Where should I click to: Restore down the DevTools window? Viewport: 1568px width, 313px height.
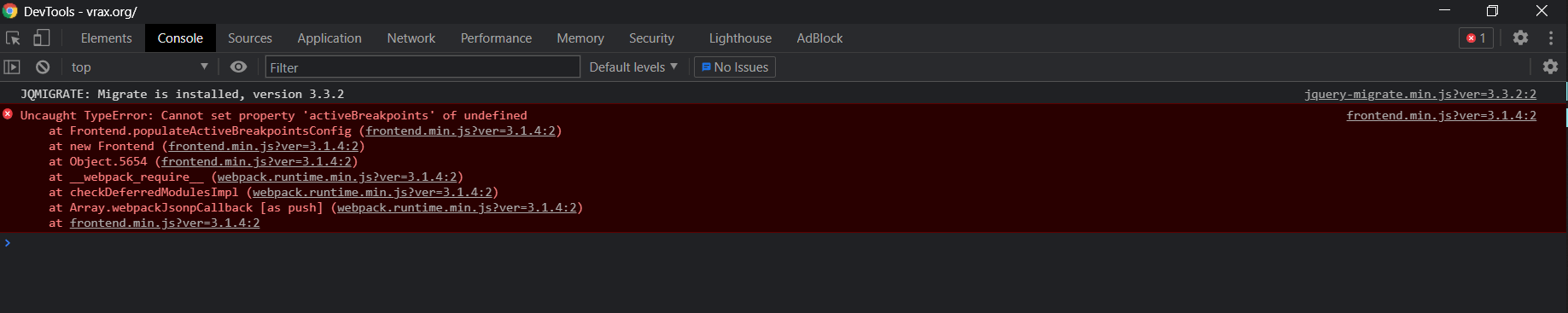click(x=1492, y=10)
